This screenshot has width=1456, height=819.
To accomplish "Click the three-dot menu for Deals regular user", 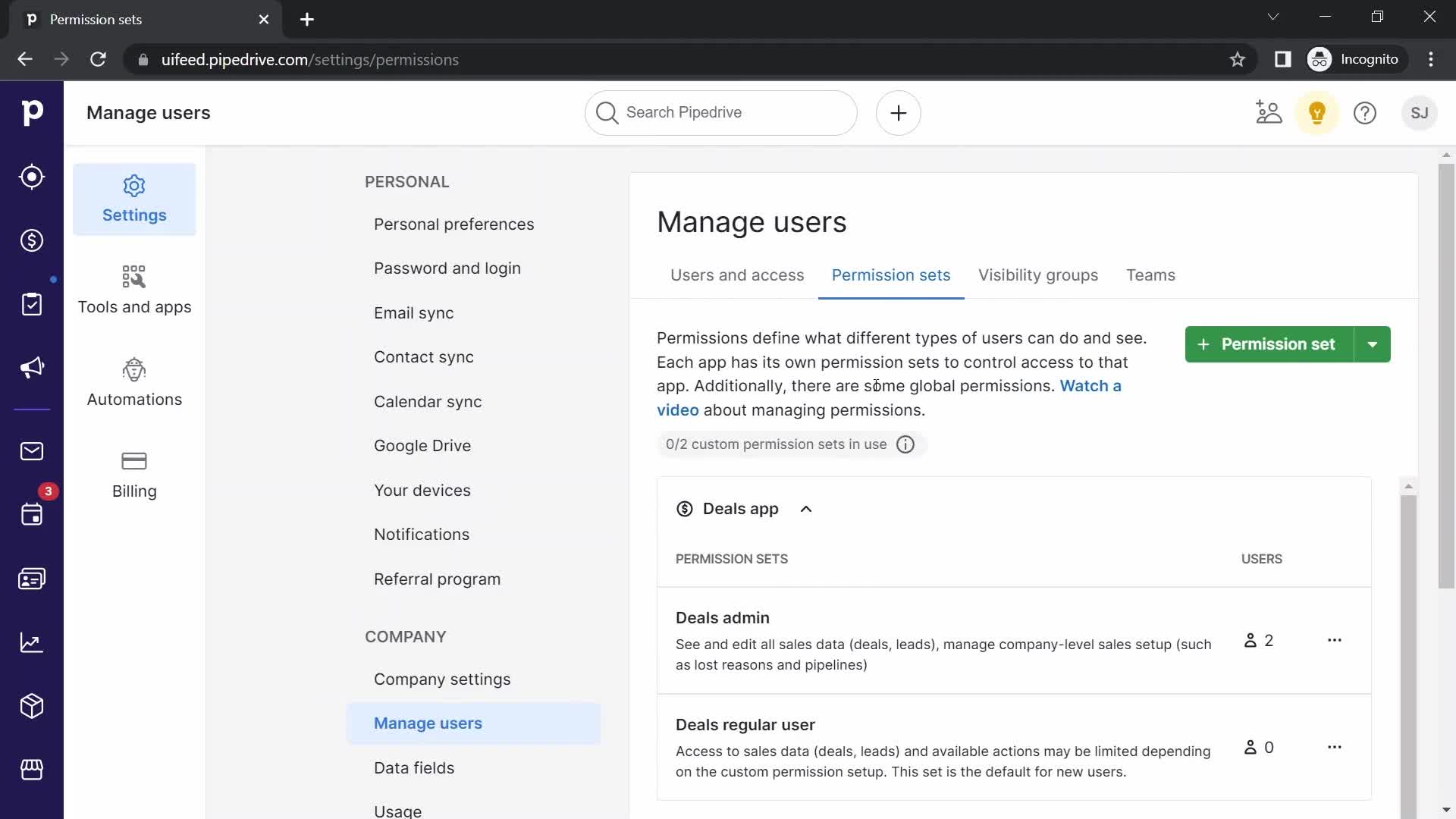I will (1333, 747).
